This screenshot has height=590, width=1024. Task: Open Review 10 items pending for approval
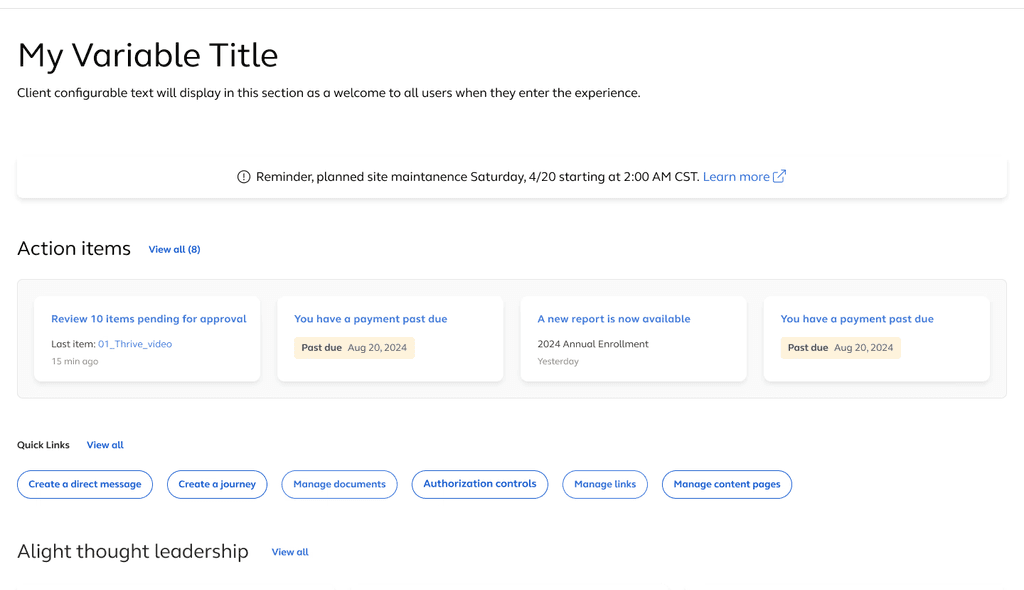[x=148, y=319]
